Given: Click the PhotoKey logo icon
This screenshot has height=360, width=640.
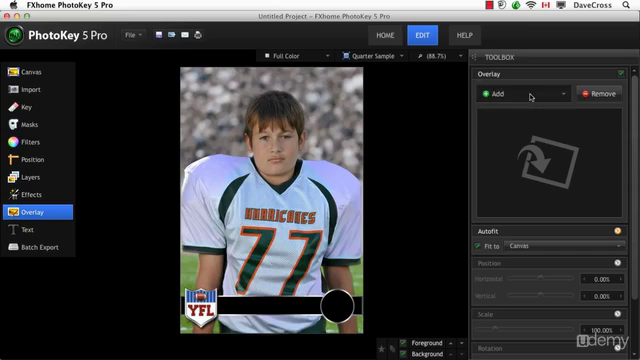Looking at the screenshot, I should 15,36.
